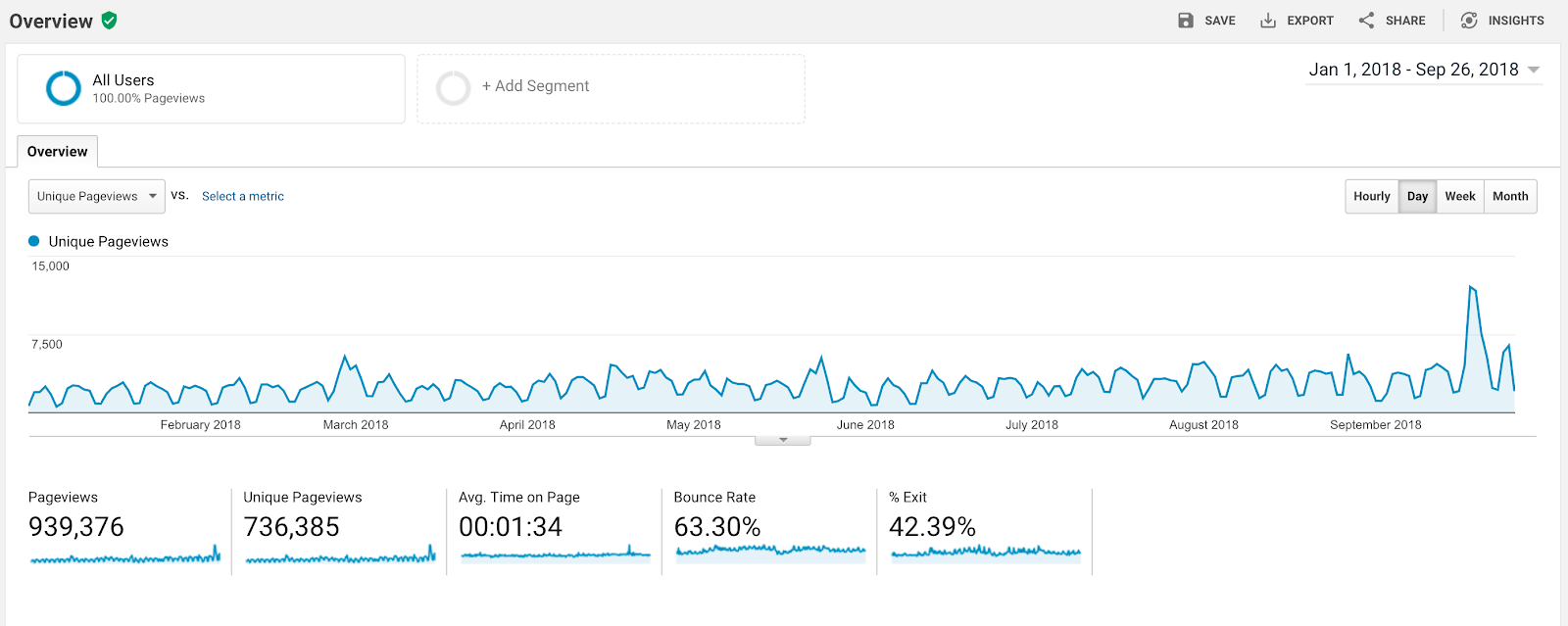Click the Bounce Rate sparkline chart
This screenshot has width=1568, height=626.
770,552
